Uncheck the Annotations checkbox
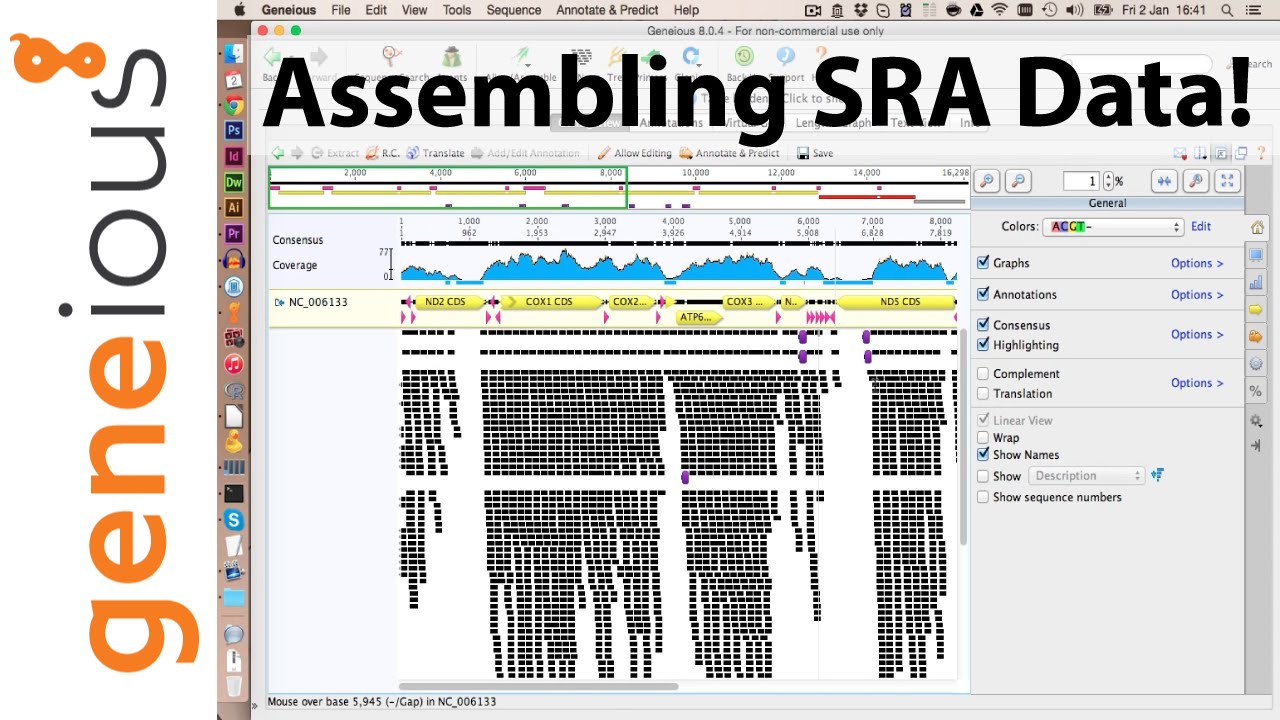The width and height of the screenshot is (1280, 720). [x=983, y=294]
